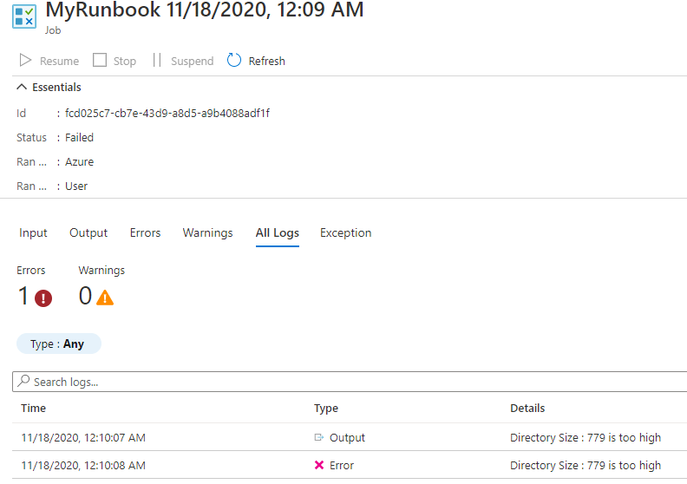Click the red error count icon
This screenshot has width=687, height=484.
43,298
